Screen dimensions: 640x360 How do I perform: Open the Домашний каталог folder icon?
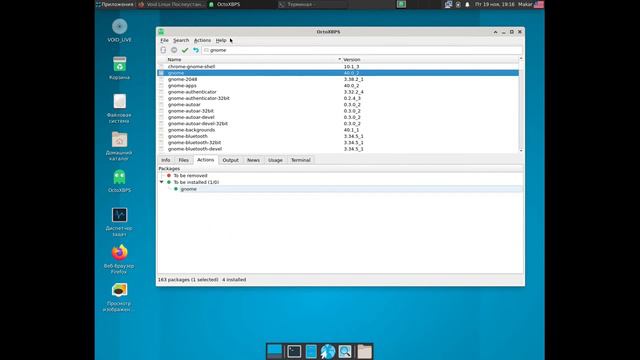pyautogui.click(x=120, y=146)
